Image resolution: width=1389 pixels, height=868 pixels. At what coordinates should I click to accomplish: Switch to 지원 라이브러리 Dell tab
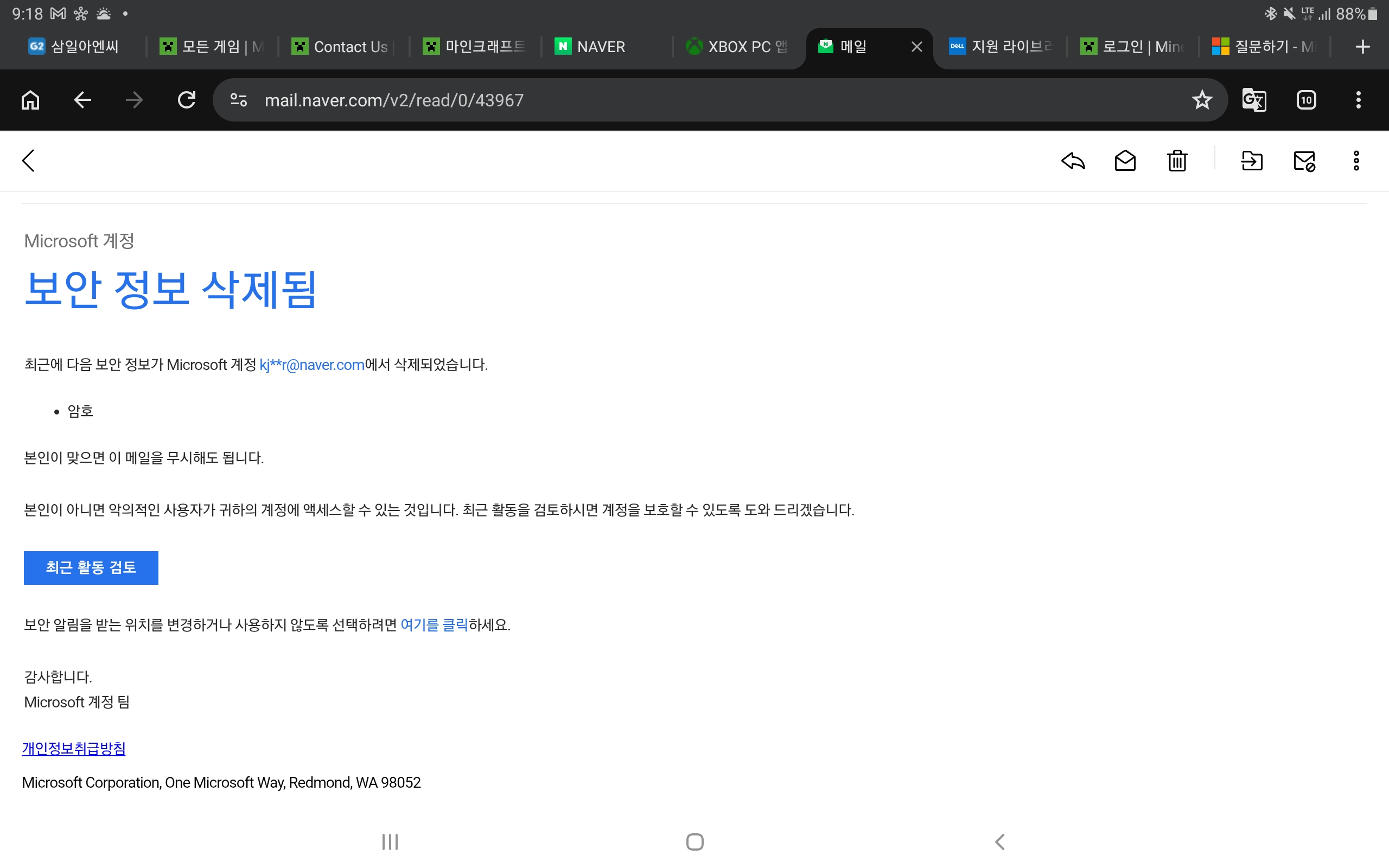(x=1001, y=47)
